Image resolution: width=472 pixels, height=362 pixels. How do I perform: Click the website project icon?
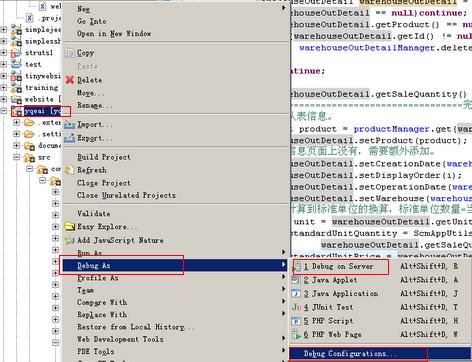(x=16, y=99)
